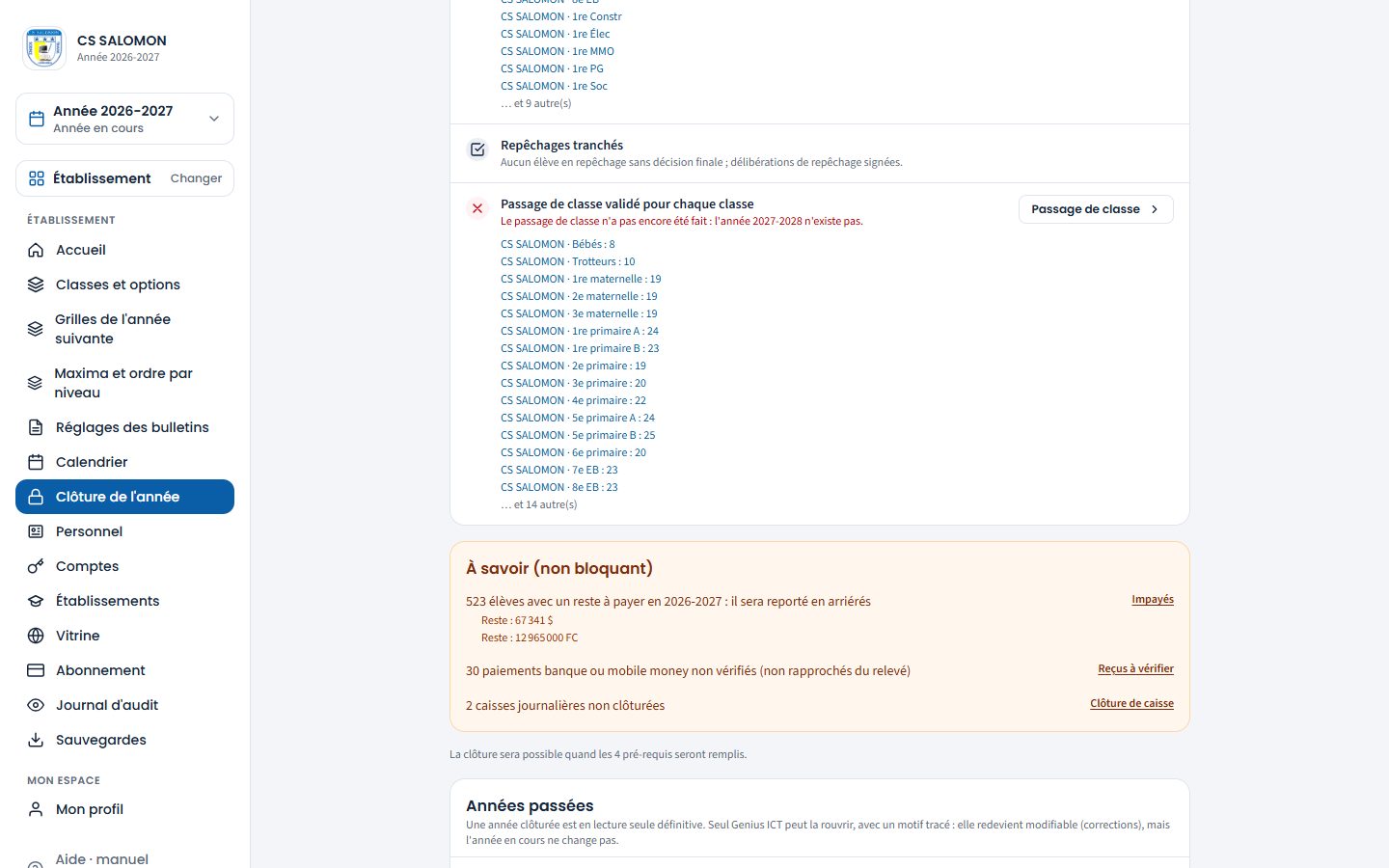This screenshot has width=1389, height=868.
Task: Click '… et 14 autre(s)' text
Action: pyautogui.click(x=539, y=504)
